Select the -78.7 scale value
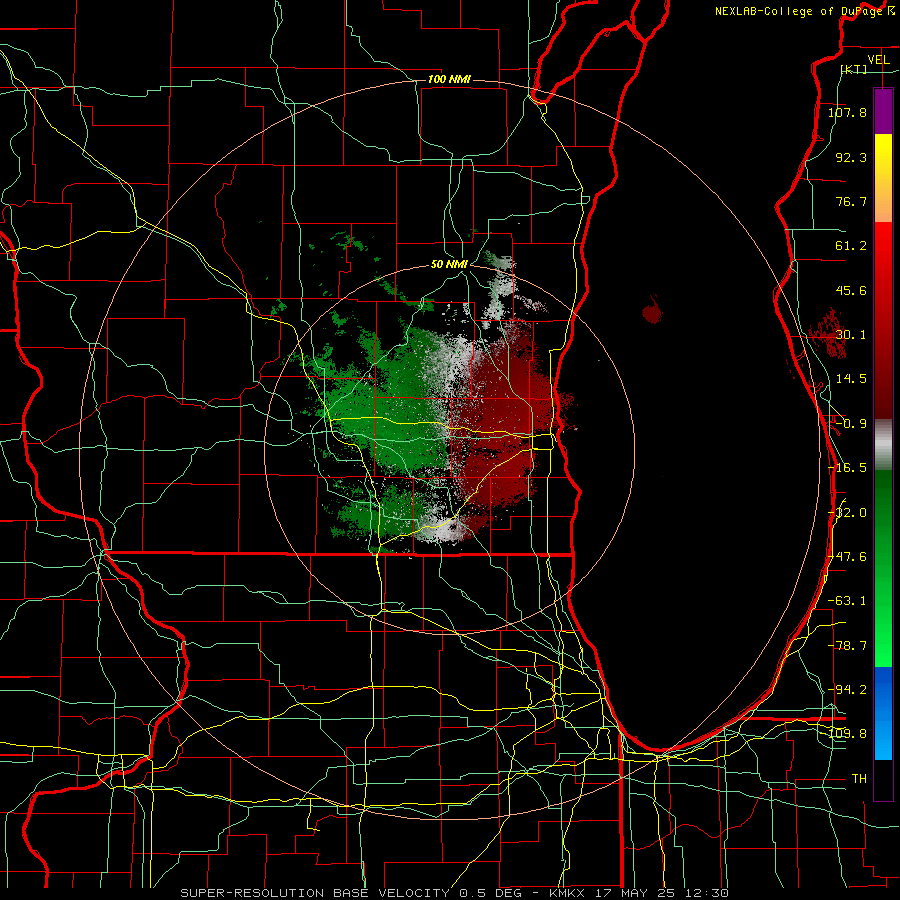The height and width of the screenshot is (900, 900). coord(847,646)
